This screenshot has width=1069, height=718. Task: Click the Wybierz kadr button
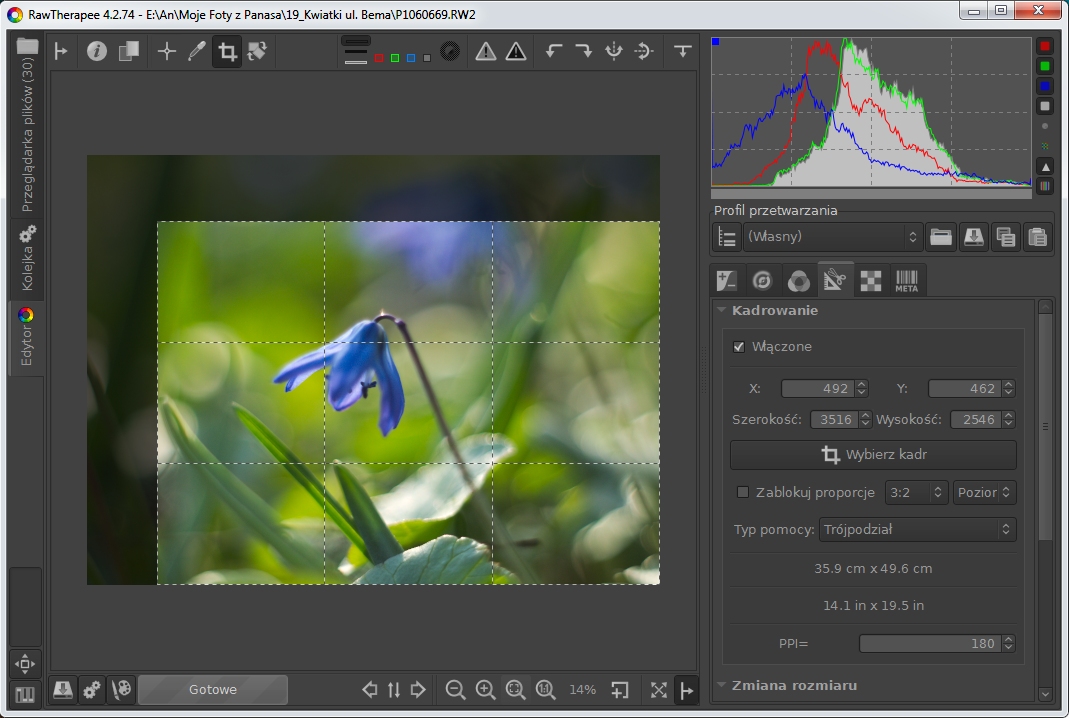point(873,455)
